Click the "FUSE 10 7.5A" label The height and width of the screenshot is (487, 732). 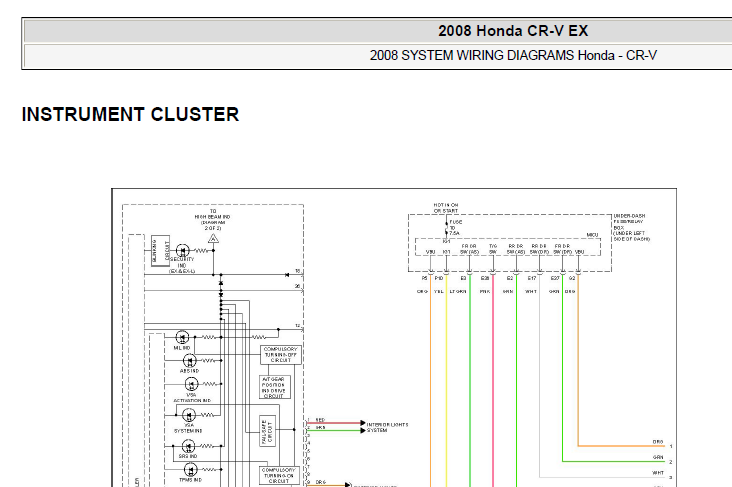coord(456,228)
